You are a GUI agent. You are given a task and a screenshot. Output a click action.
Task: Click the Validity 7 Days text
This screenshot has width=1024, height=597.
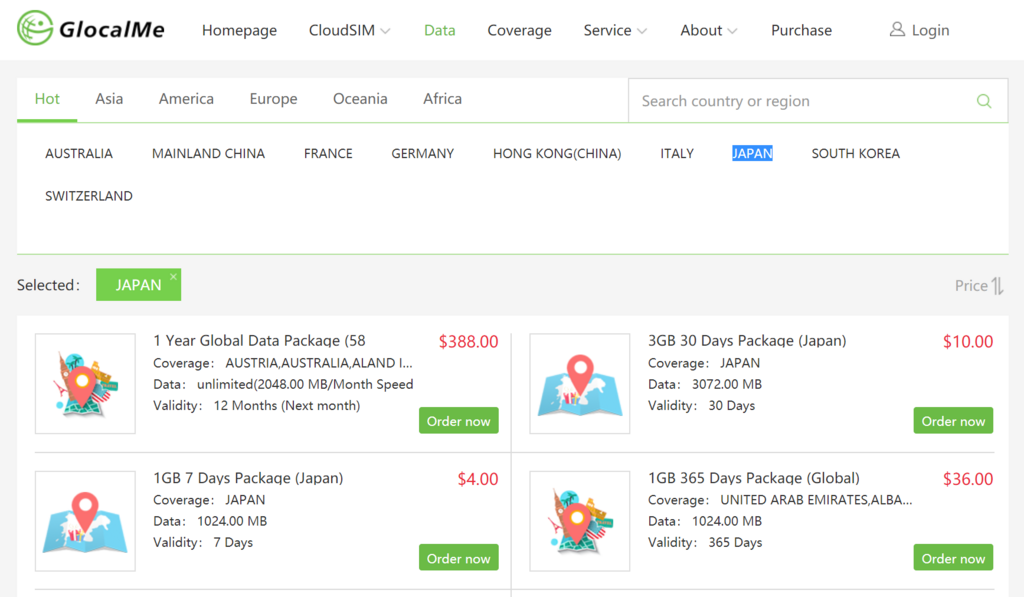coord(203,543)
